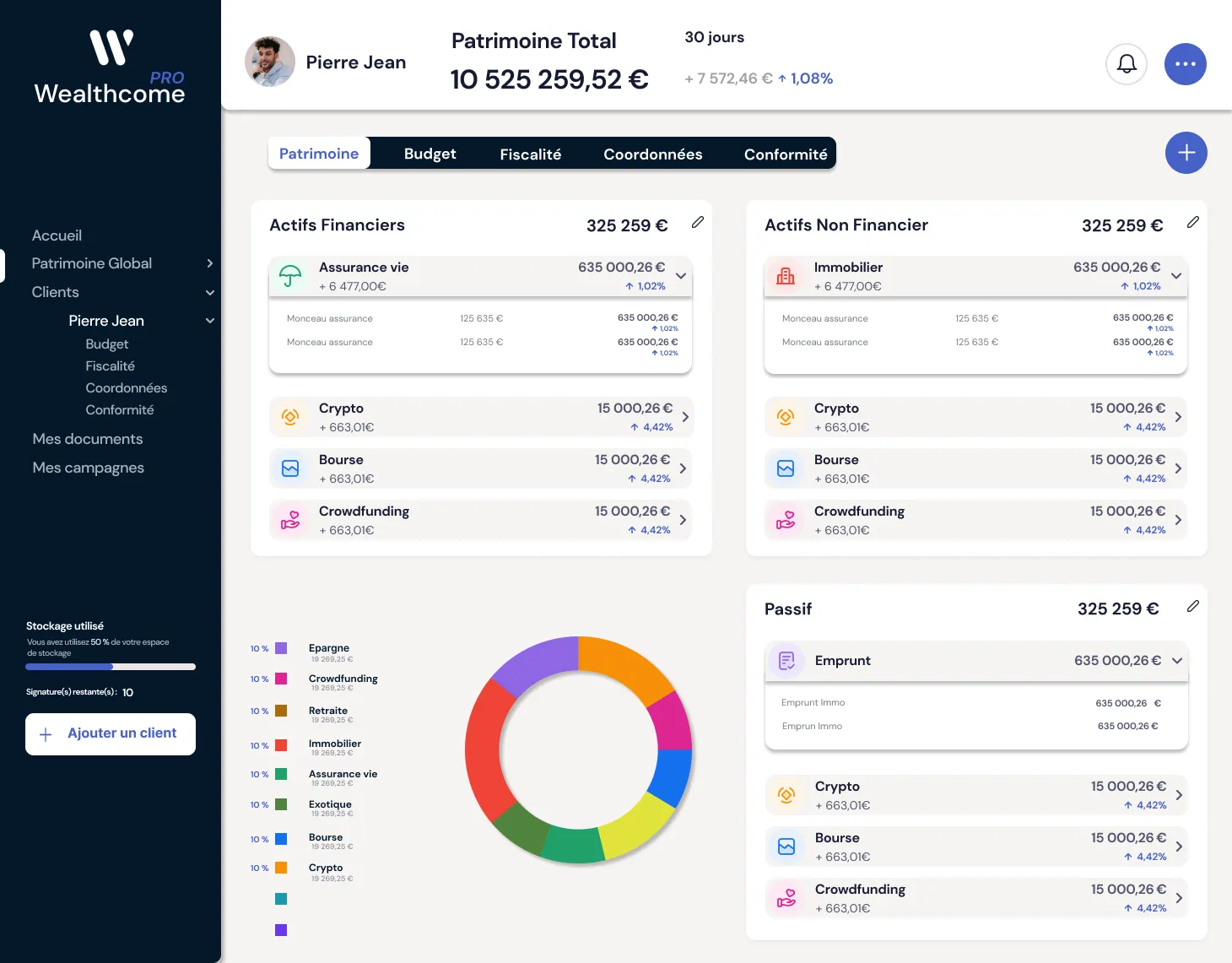Switch to the Coordonnées tab
The image size is (1232, 963).
pos(652,154)
